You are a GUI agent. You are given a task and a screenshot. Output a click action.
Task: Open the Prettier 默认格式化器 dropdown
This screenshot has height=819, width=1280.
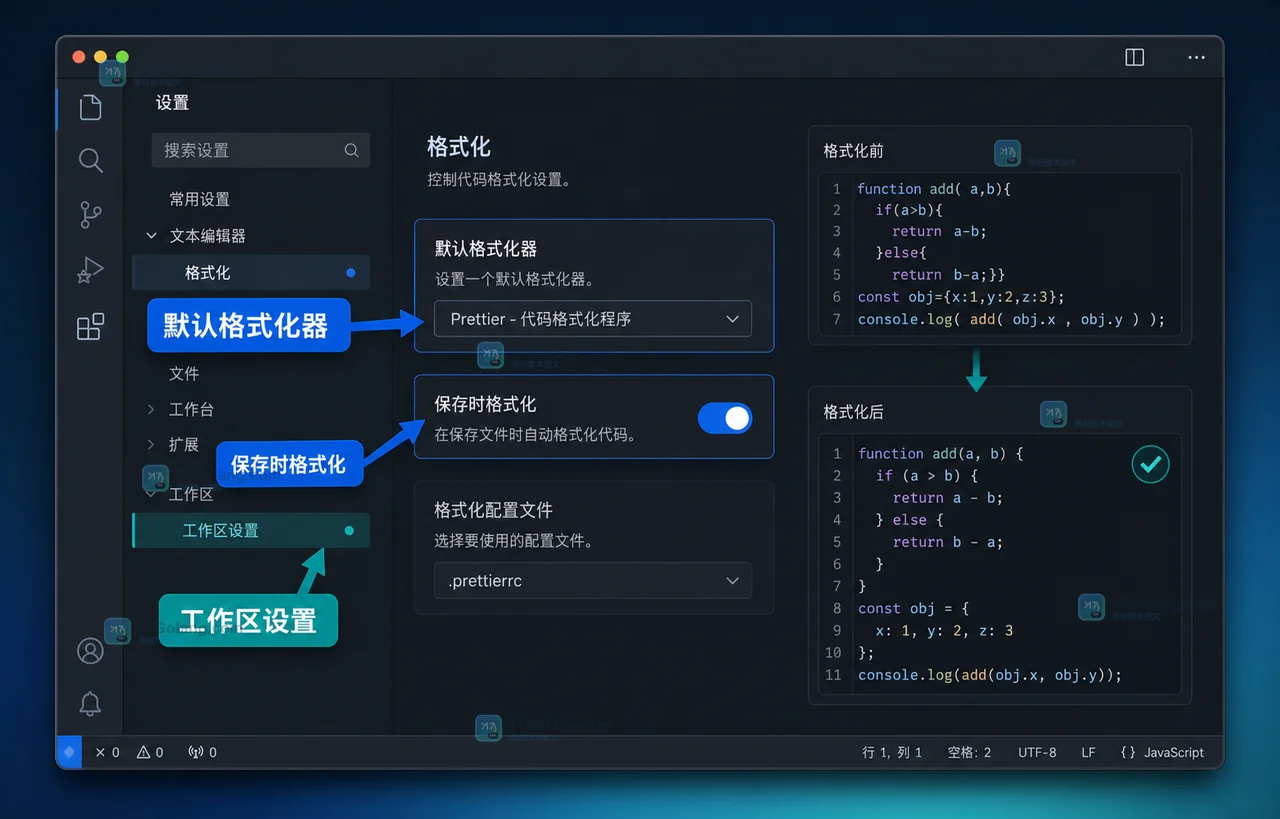click(x=593, y=319)
